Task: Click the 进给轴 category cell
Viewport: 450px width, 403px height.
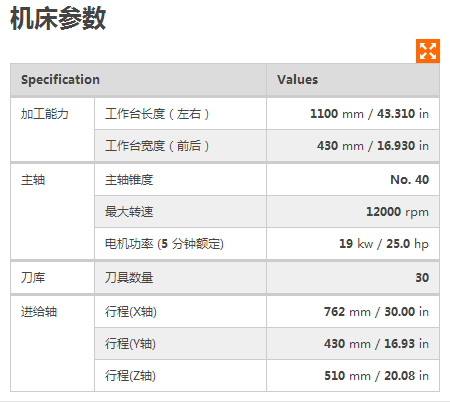Action: (52, 344)
